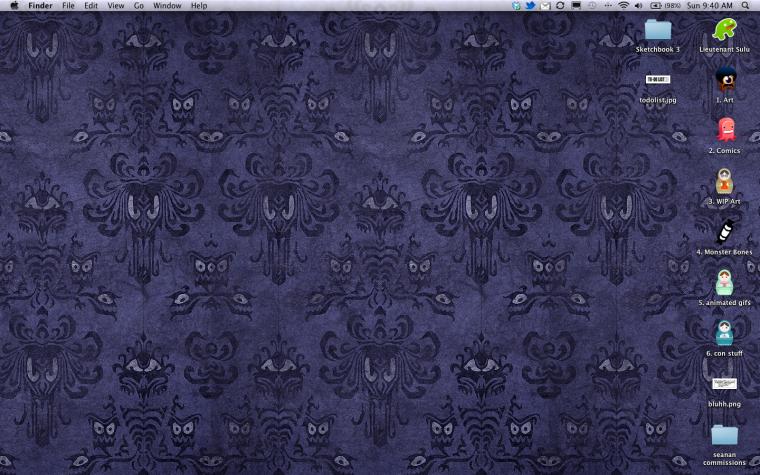
Task: Select the 1. Art folder icon
Action: [x=725, y=79]
